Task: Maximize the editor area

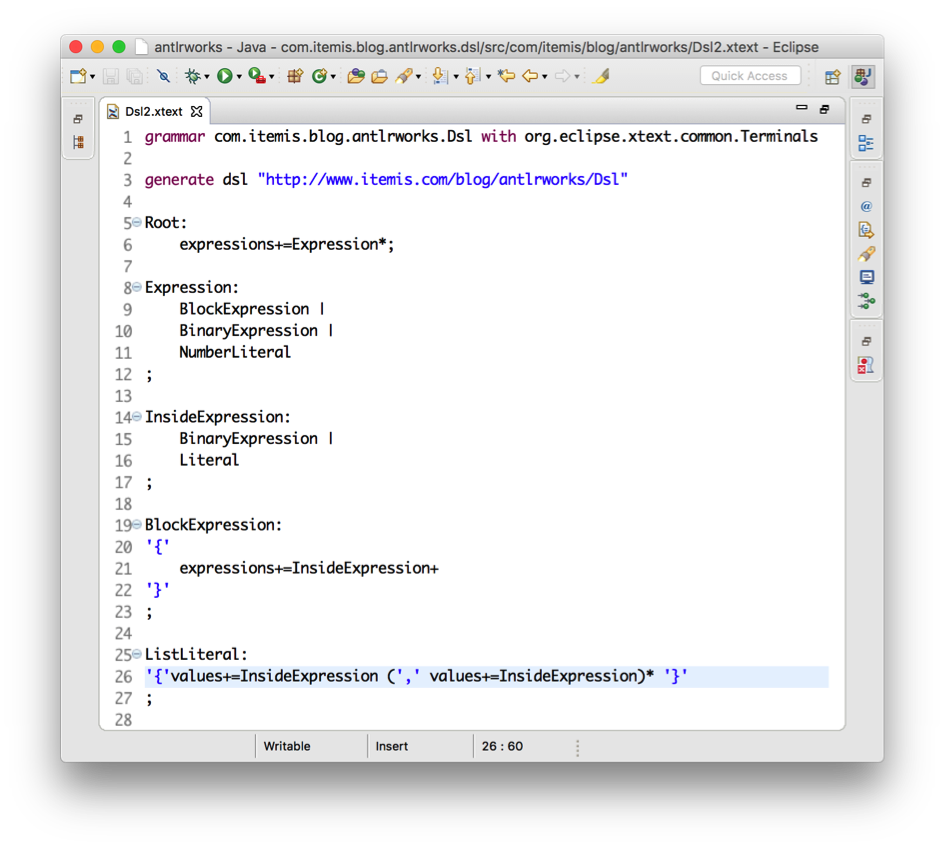Action: 824,109
